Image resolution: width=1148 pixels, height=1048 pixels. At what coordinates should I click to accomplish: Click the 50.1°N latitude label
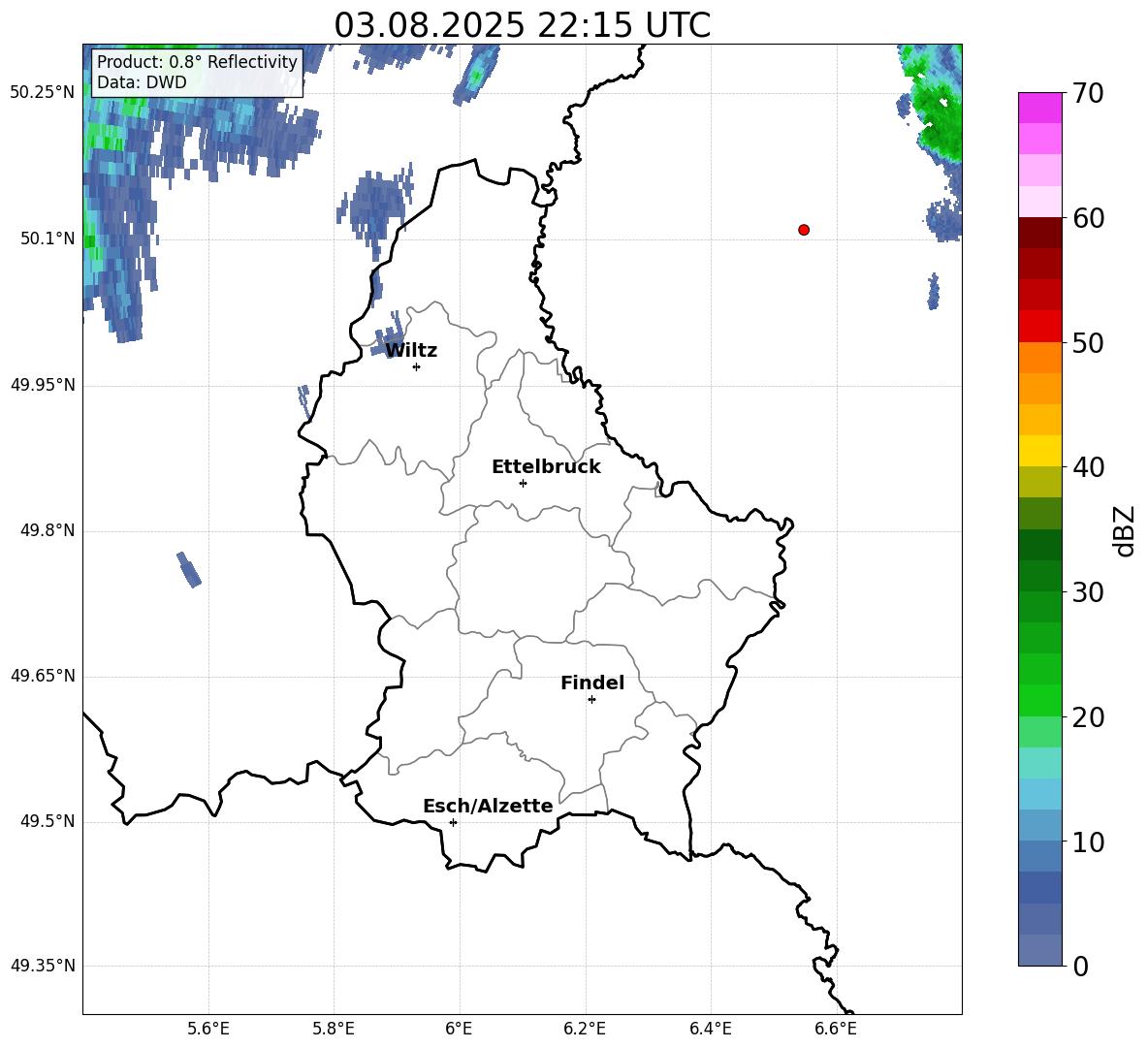(x=48, y=238)
